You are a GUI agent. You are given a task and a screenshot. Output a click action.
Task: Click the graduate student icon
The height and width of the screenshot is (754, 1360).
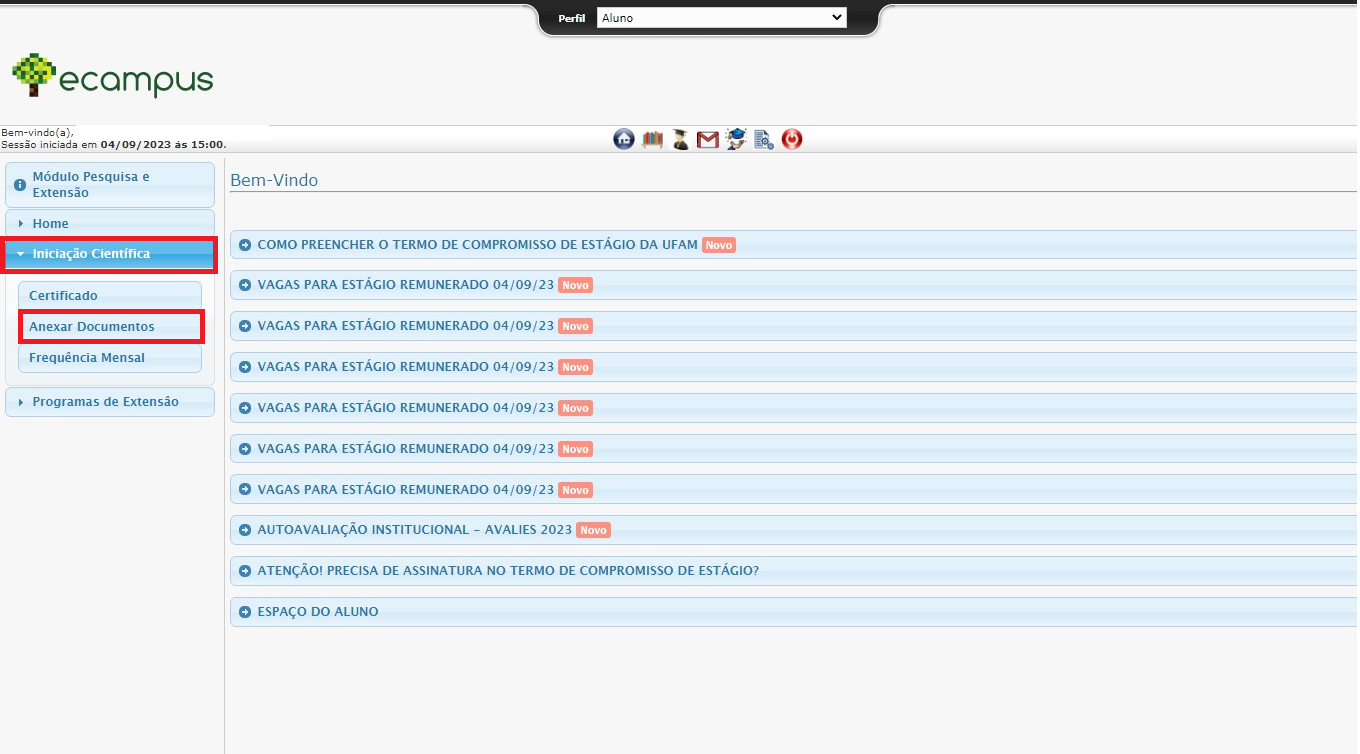tap(681, 140)
